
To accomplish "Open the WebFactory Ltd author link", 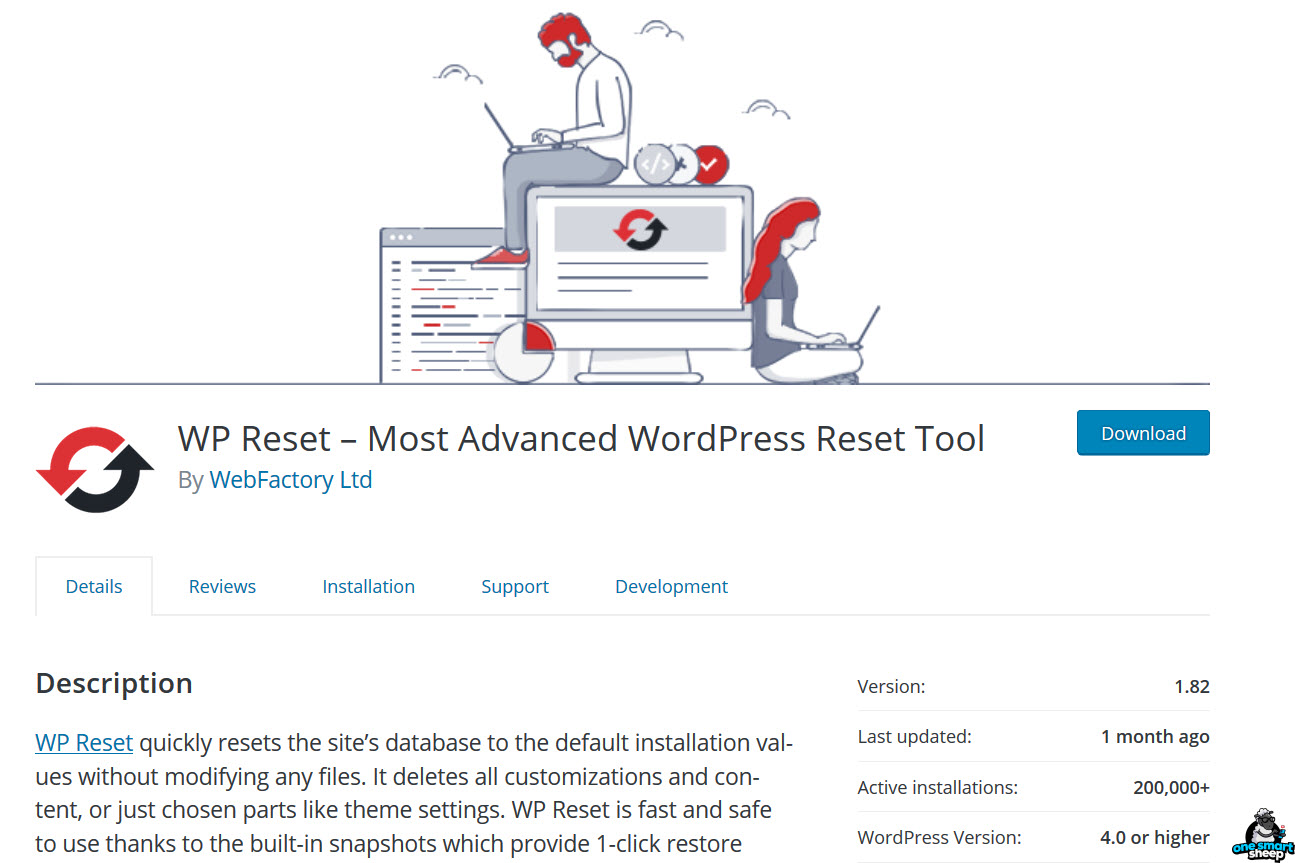I will [291, 480].
